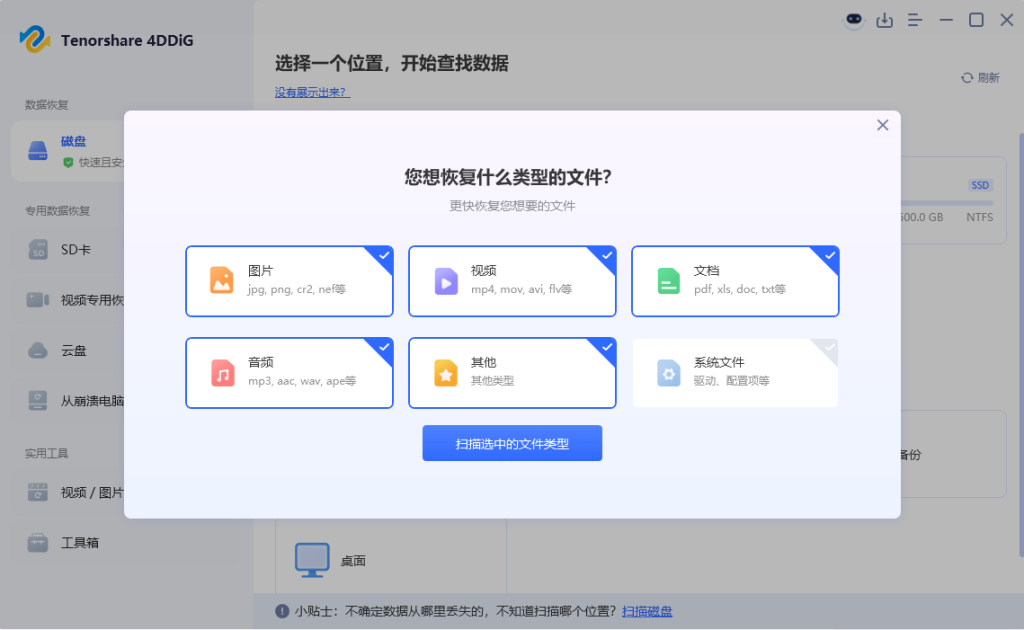The width and height of the screenshot is (1024, 630).
Task: Select 从崩溃电脑 recovery mode
Action: point(80,400)
